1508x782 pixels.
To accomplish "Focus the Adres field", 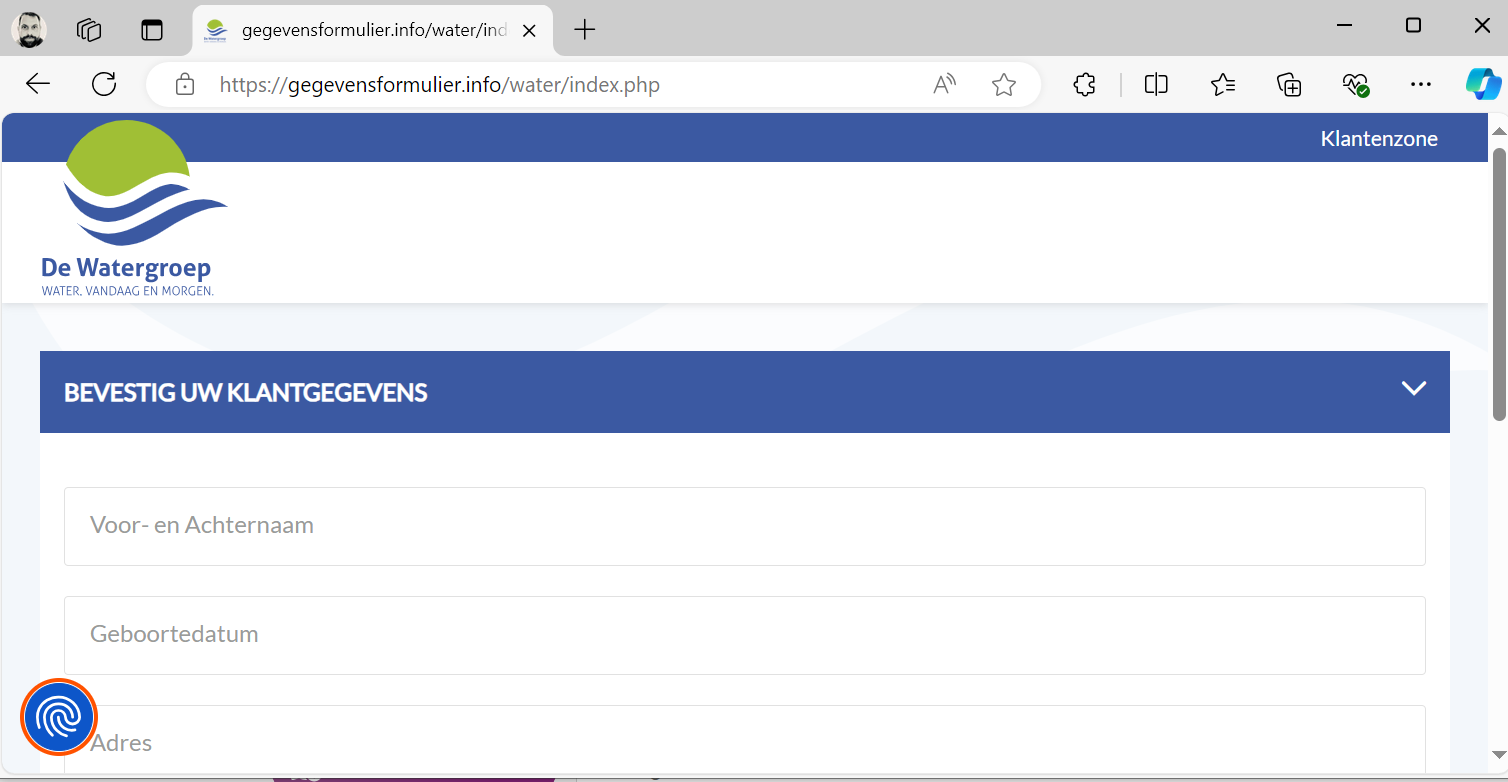I will pyautogui.click(x=745, y=740).
